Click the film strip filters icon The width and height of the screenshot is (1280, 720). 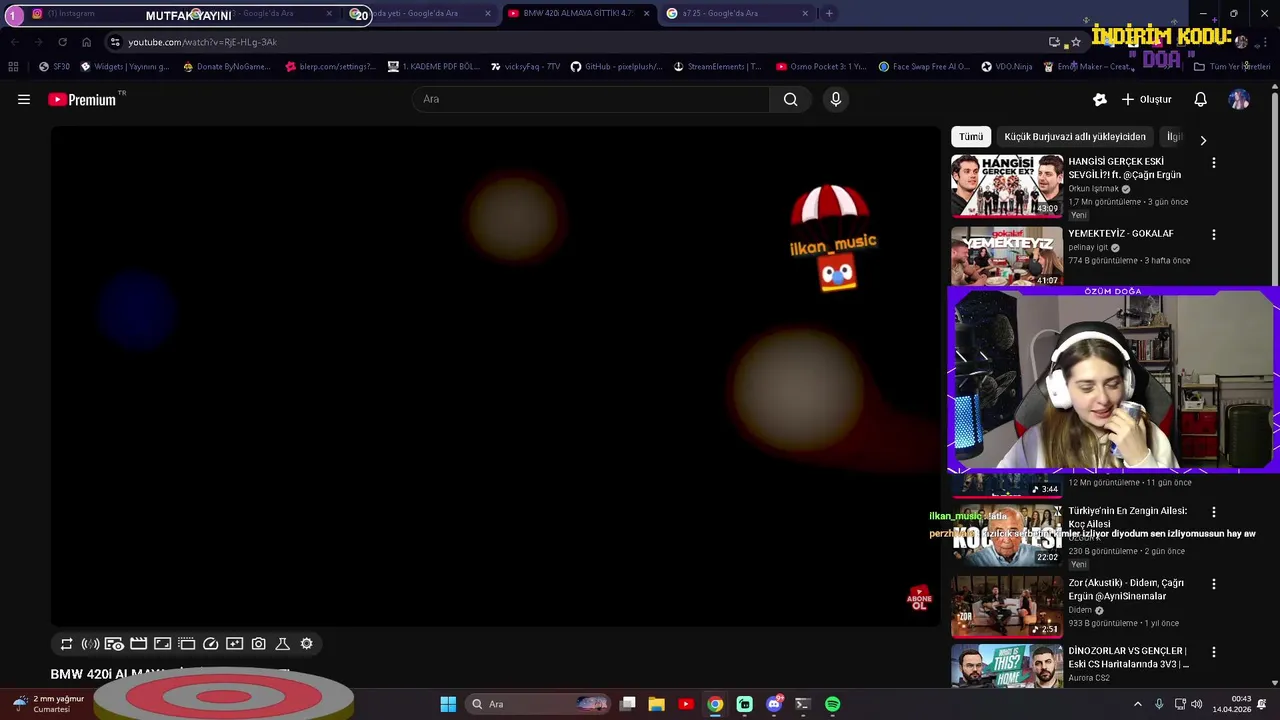pyautogui.click(x=186, y=644)
